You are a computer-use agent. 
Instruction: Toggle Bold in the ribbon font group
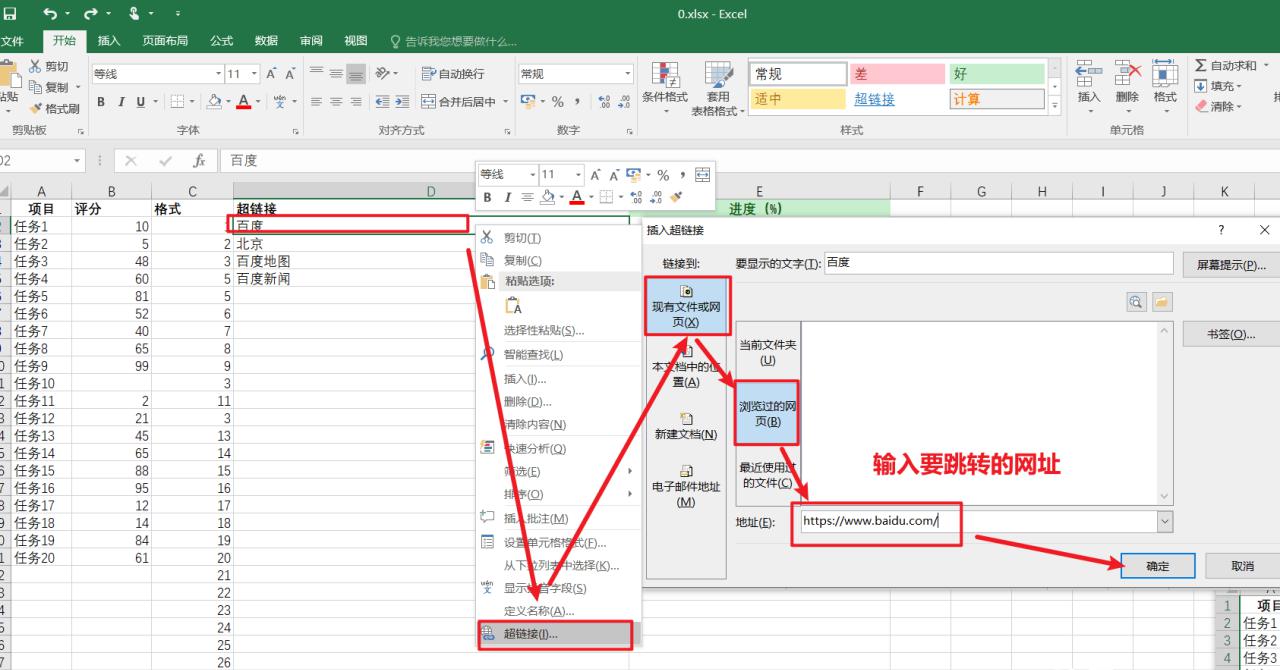pyautogui.click(x=101, y=101)
